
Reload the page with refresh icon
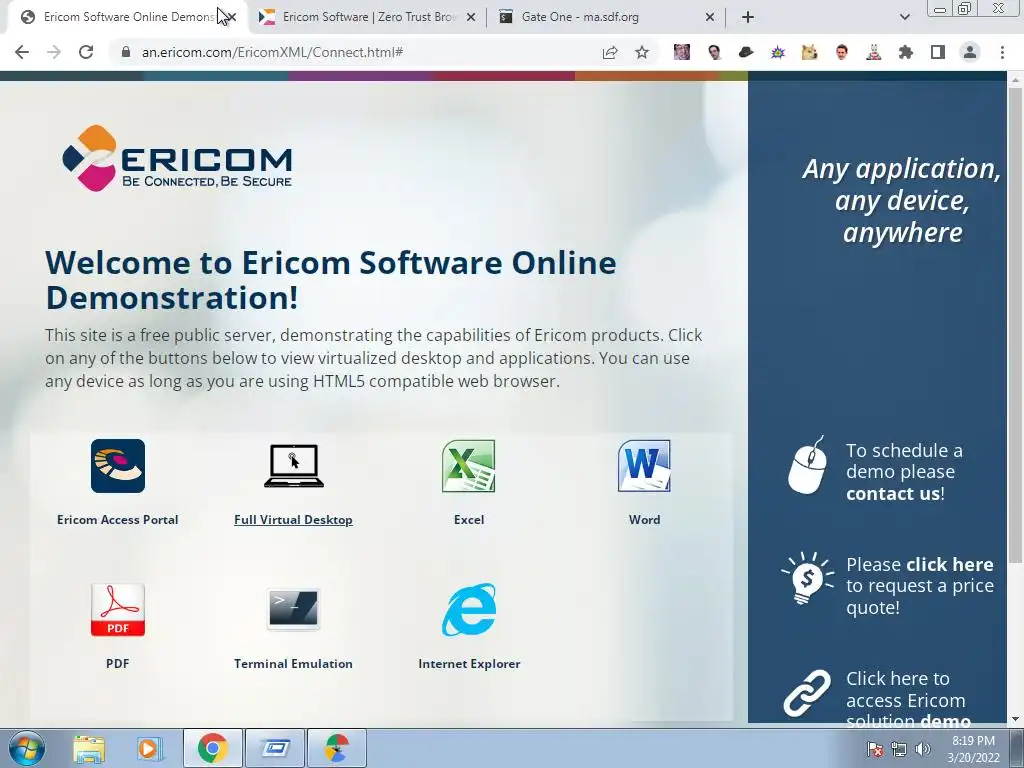[x=86, y=52]
